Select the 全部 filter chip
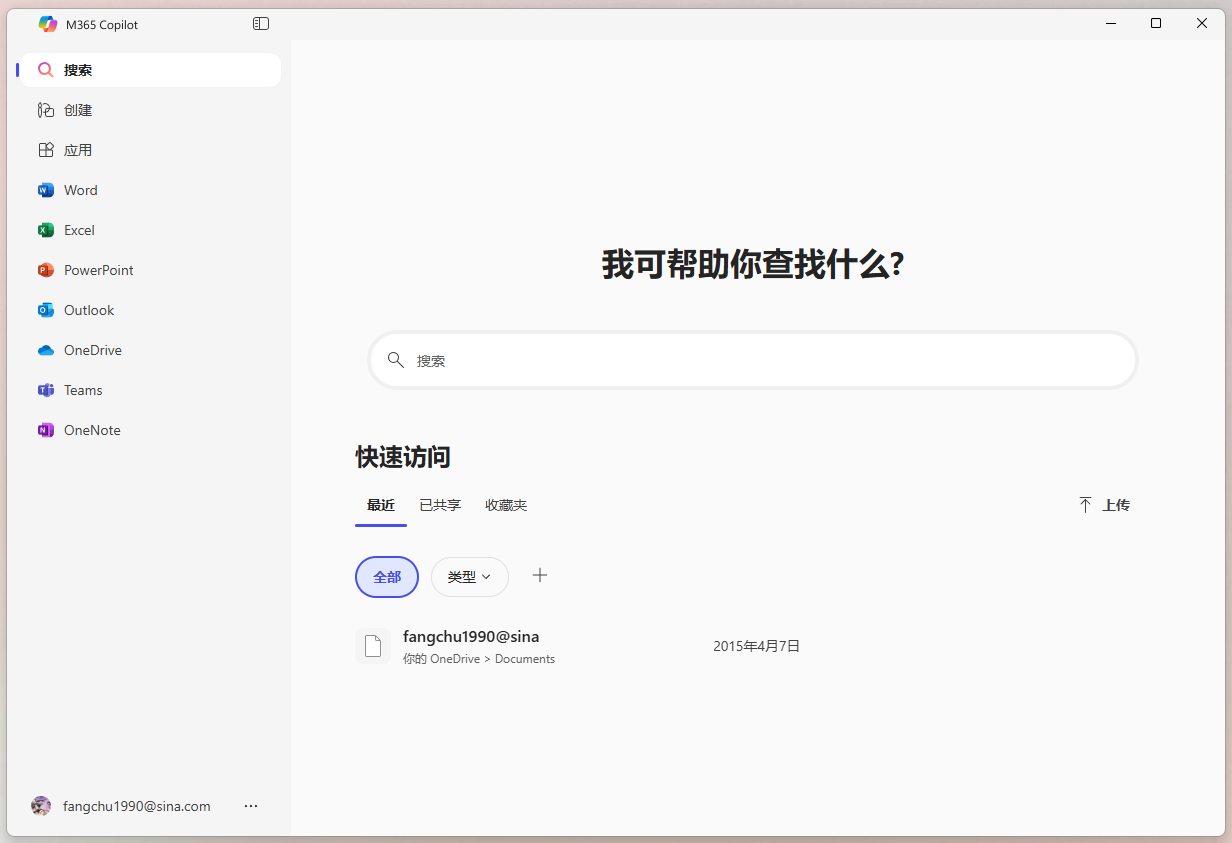 (x=387, y=577)
